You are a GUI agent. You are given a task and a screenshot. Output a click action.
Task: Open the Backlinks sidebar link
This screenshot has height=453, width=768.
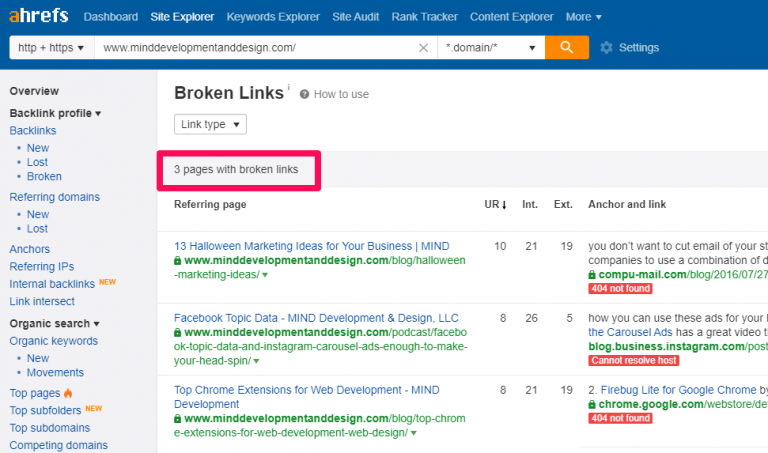[33, 131]
